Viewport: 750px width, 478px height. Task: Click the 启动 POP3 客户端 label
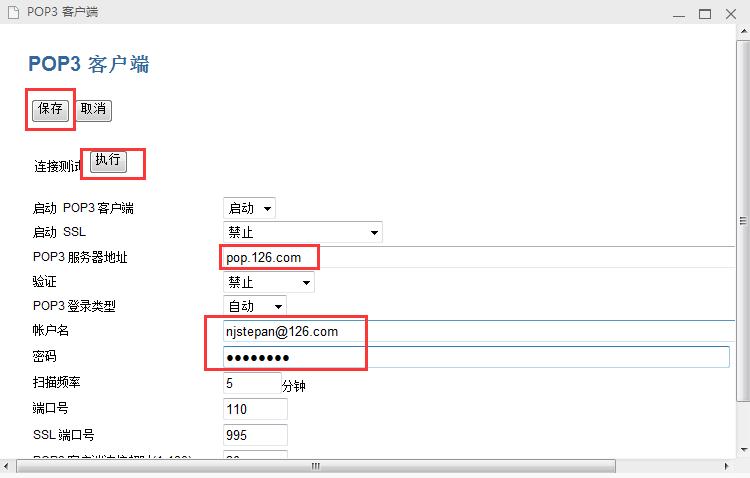tap(83, 208)
